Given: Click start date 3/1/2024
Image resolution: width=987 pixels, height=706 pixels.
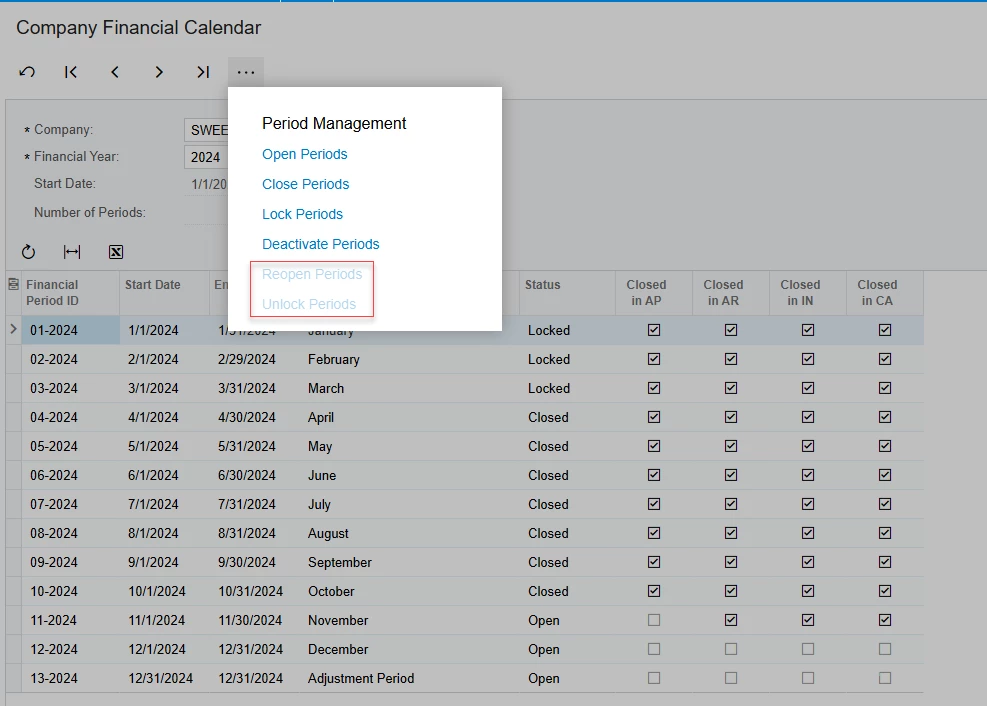Looking at the screenshot, I should 153,388.
